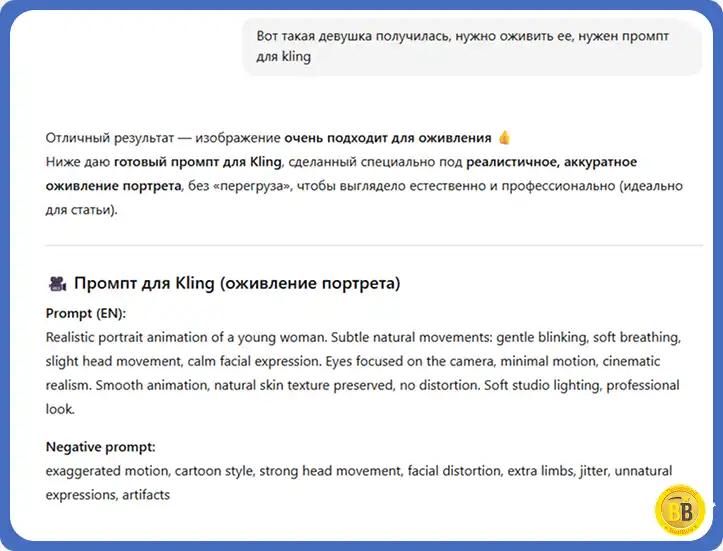Click the "Prompt (EN):" label
723x551 pixels.
[x=86, y=313]
